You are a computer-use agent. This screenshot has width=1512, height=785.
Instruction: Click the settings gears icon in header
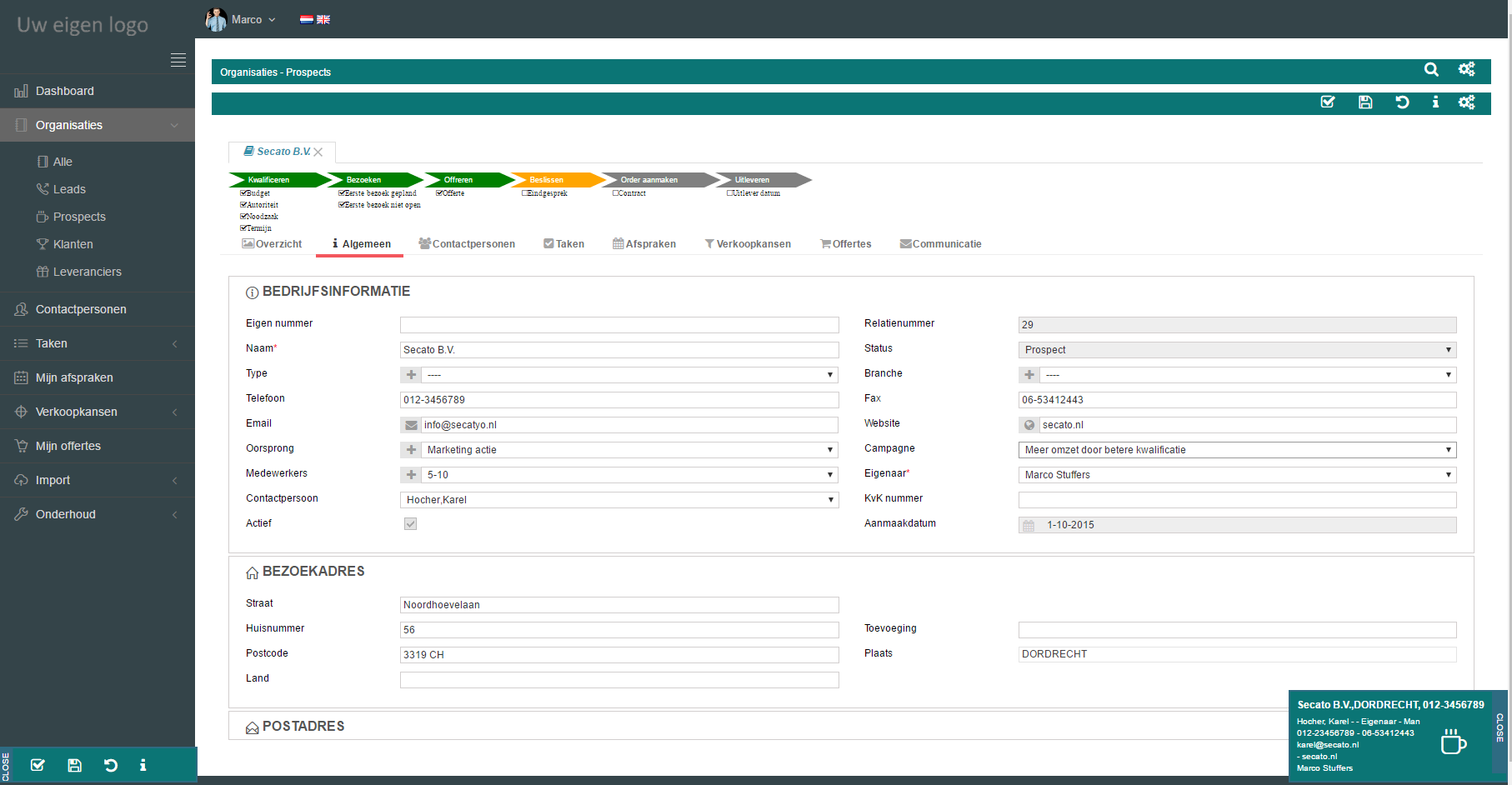click(x=1466, y=70)
